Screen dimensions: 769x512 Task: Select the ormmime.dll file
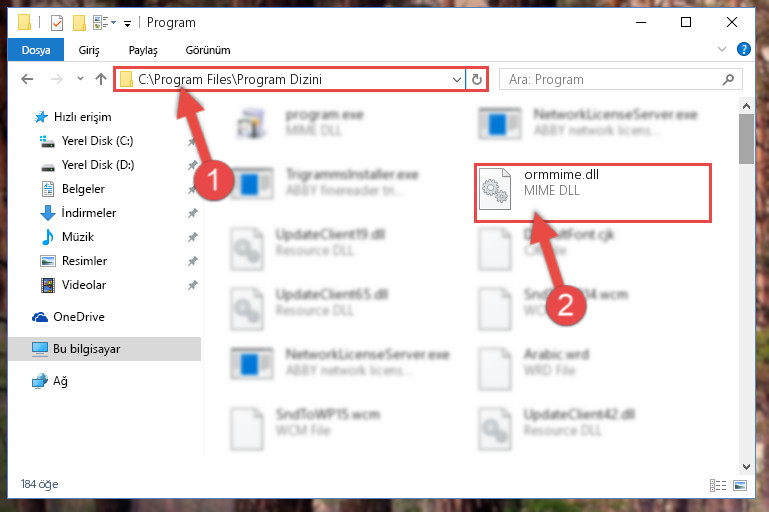(592, 193)
